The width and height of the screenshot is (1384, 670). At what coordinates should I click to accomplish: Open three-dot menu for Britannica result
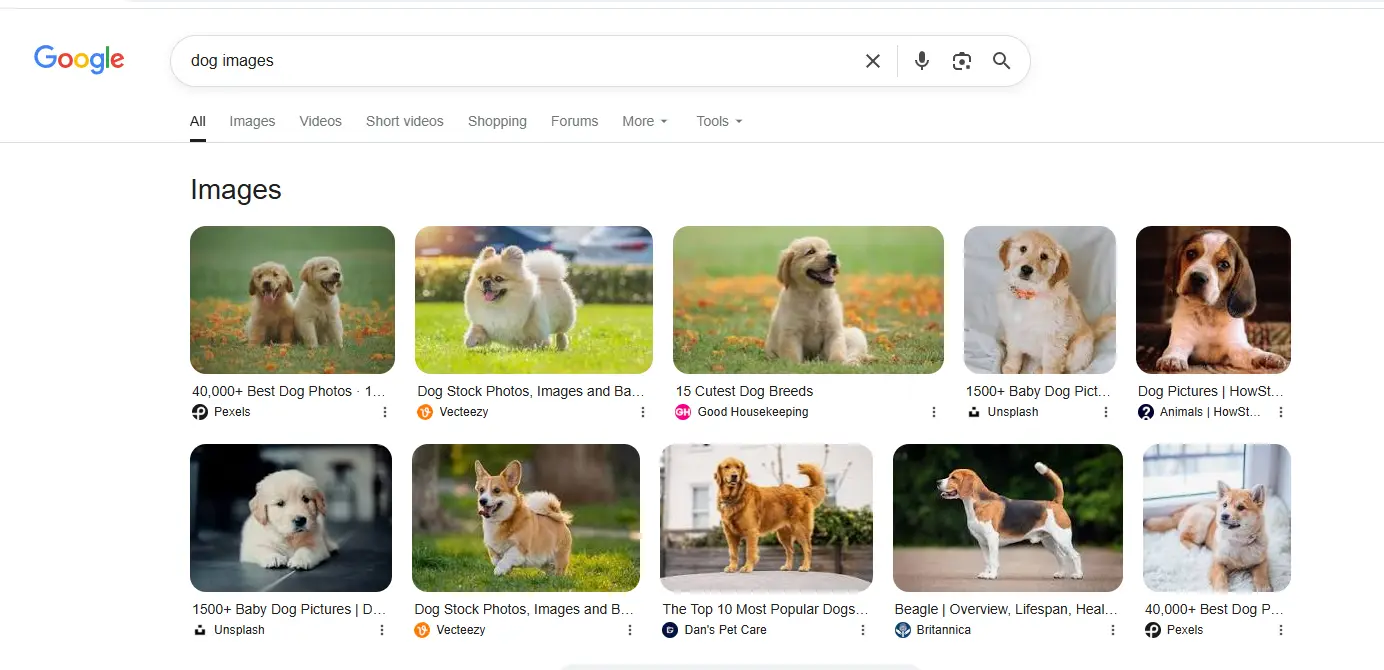(x=1113, y=630)
